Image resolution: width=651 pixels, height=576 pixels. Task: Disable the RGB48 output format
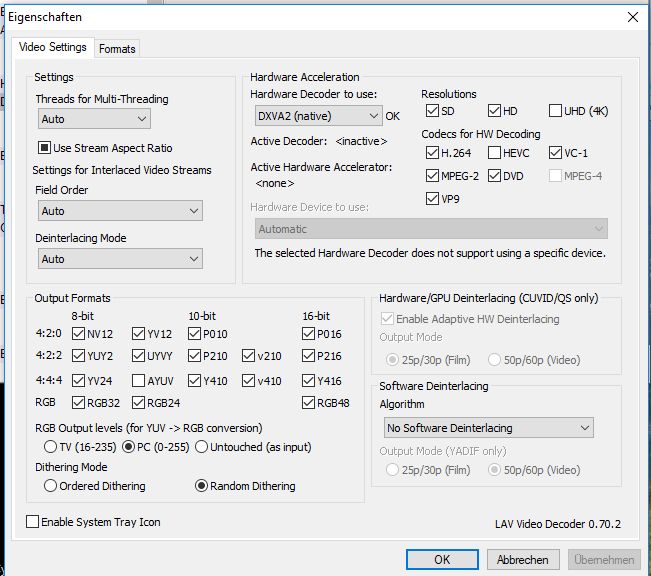point(309,404)
